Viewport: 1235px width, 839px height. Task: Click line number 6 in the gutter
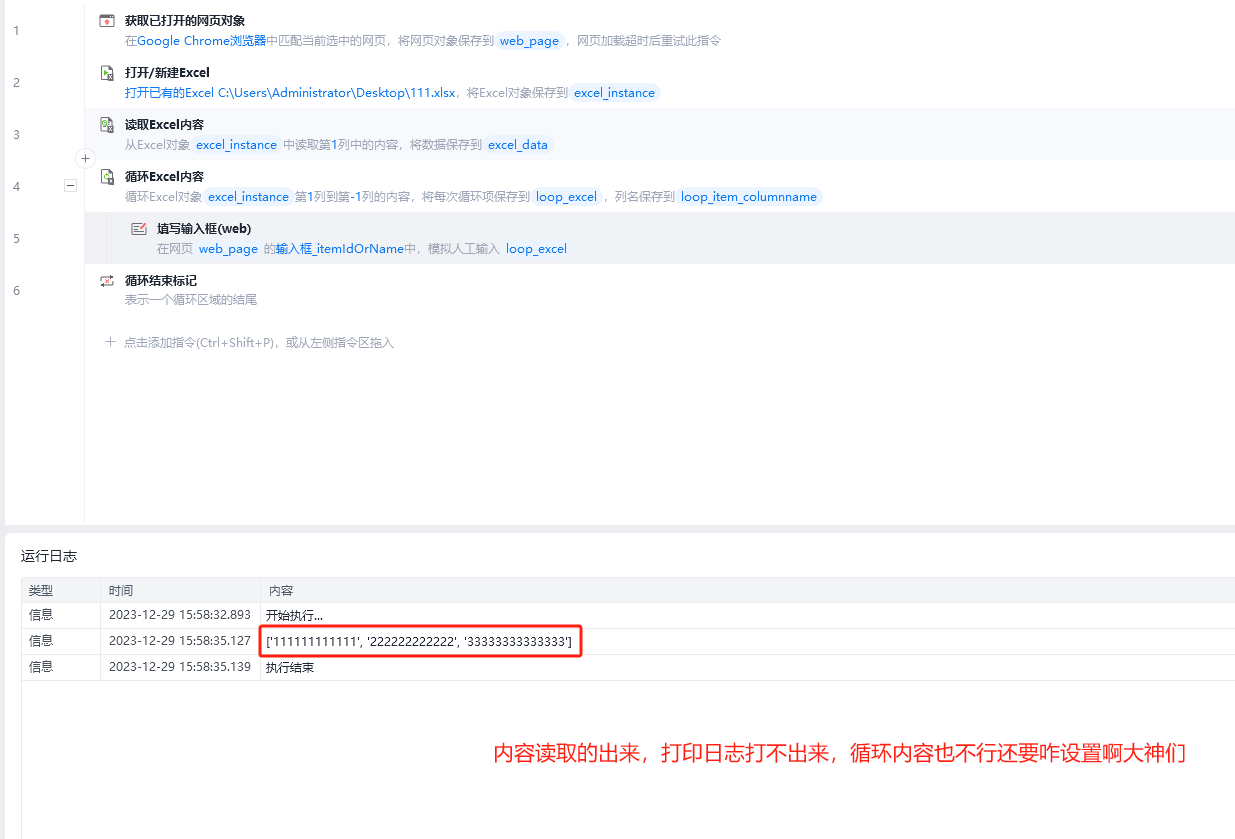click(16, 291)
